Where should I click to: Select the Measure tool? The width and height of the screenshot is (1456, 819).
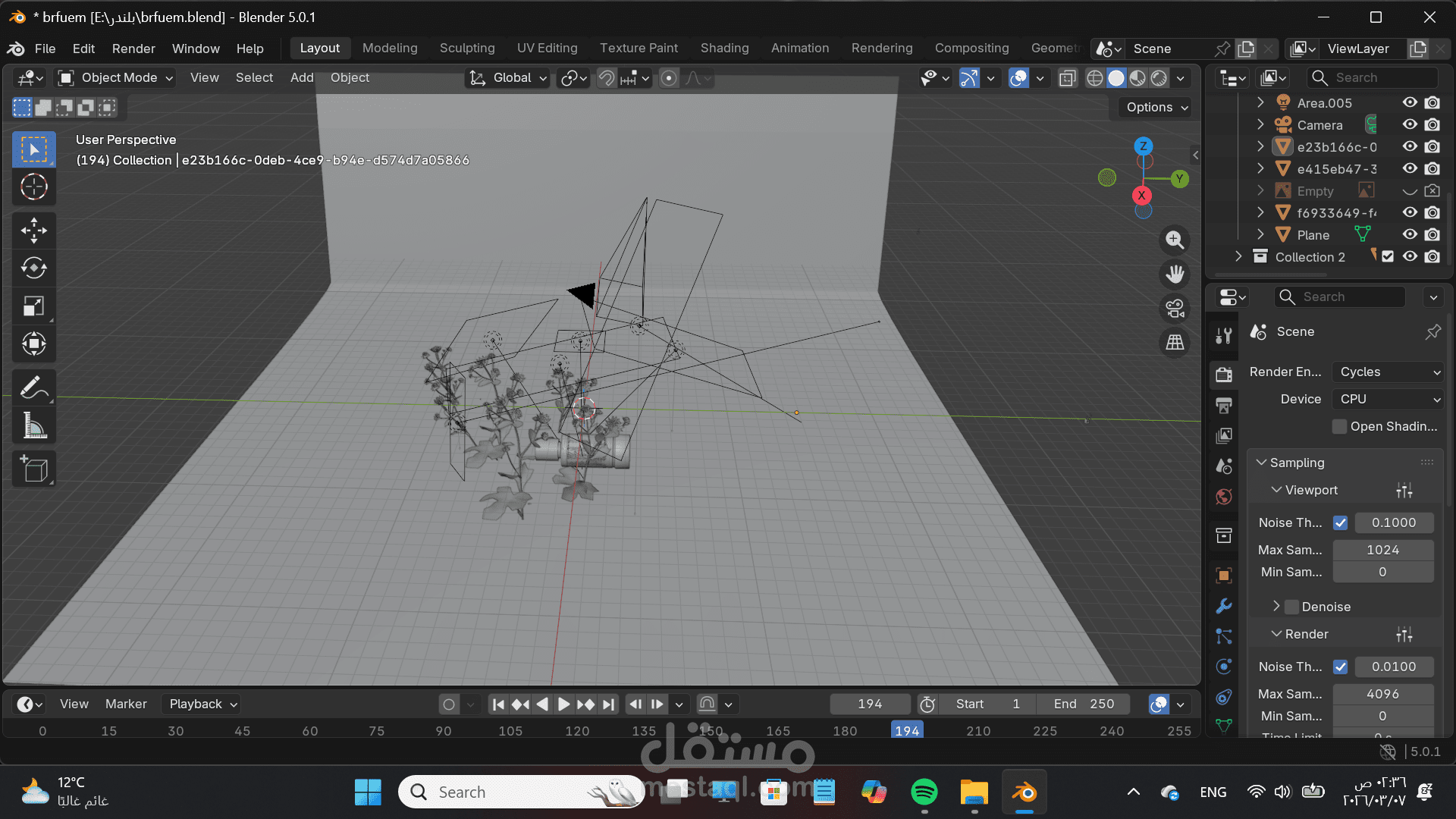click(33, 426)
